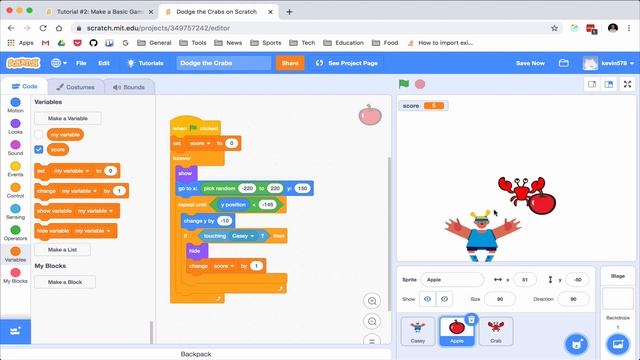The width and height of the screenshot is (640, 360).
Task: Edit the Dodge the Crabs title field
Action: (x=224, y=63)
